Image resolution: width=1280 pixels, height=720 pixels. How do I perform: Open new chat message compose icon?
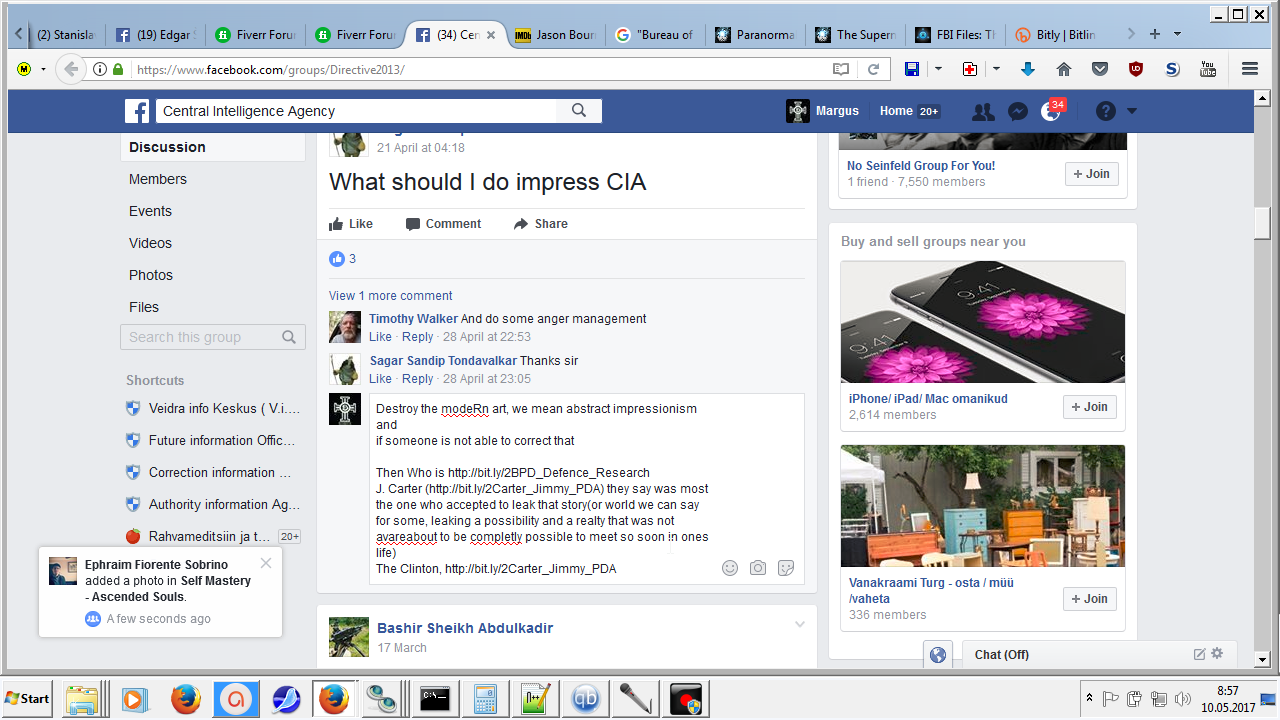point(1199,654)
